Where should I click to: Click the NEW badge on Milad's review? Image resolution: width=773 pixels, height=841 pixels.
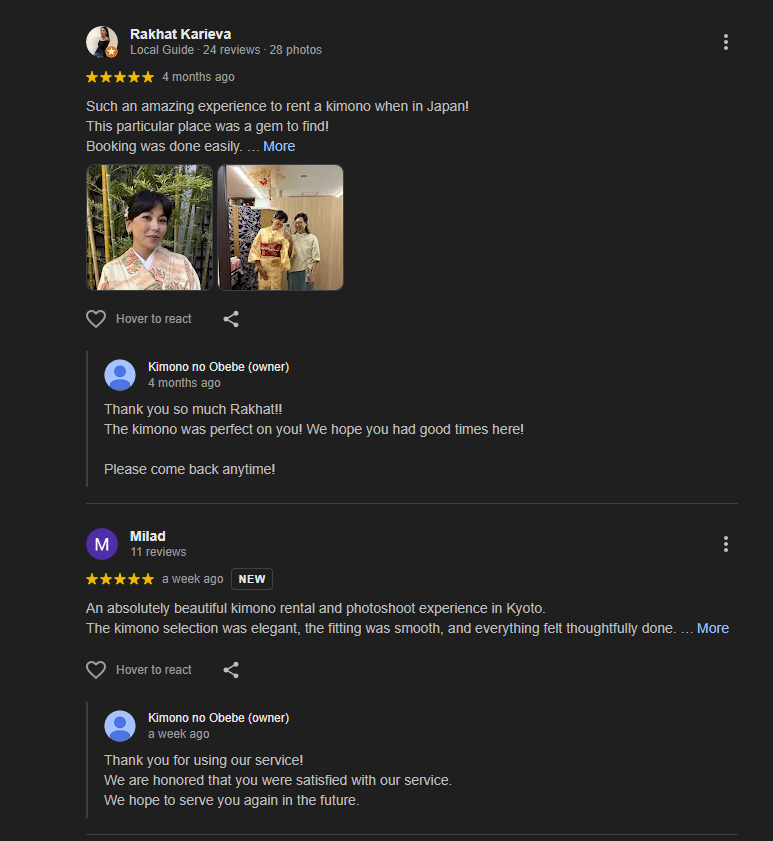[x=252, y=578]
